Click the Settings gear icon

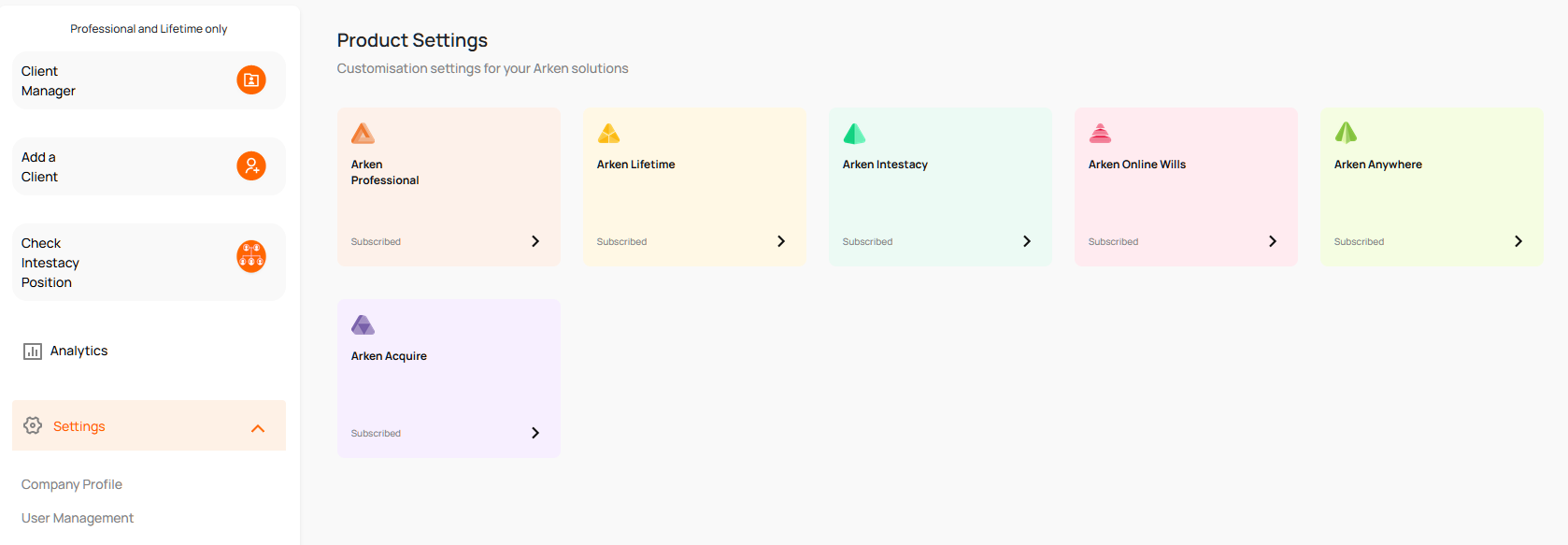point(33,425)
